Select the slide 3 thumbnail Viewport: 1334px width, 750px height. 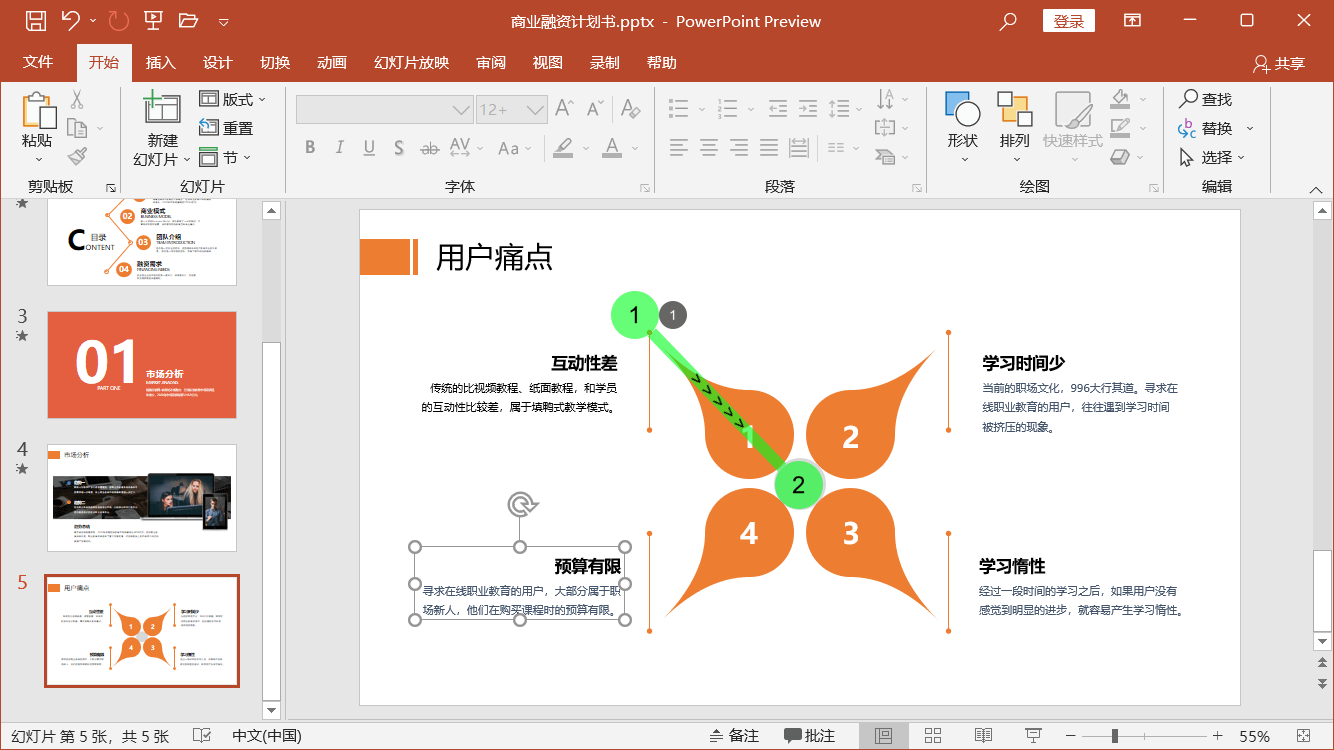(x=141, y=364)
